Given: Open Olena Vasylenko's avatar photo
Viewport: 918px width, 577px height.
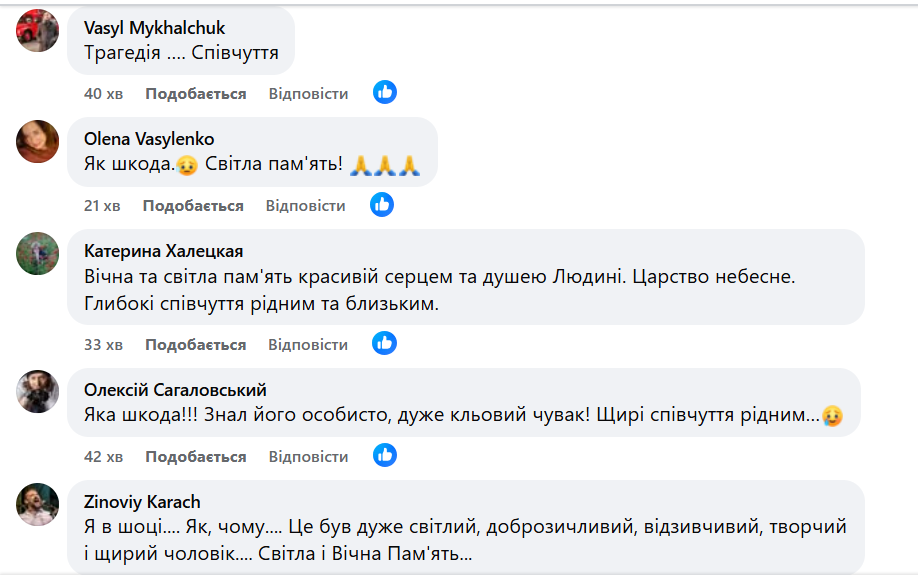Looking at the screenshot, I should coord(38,141).
